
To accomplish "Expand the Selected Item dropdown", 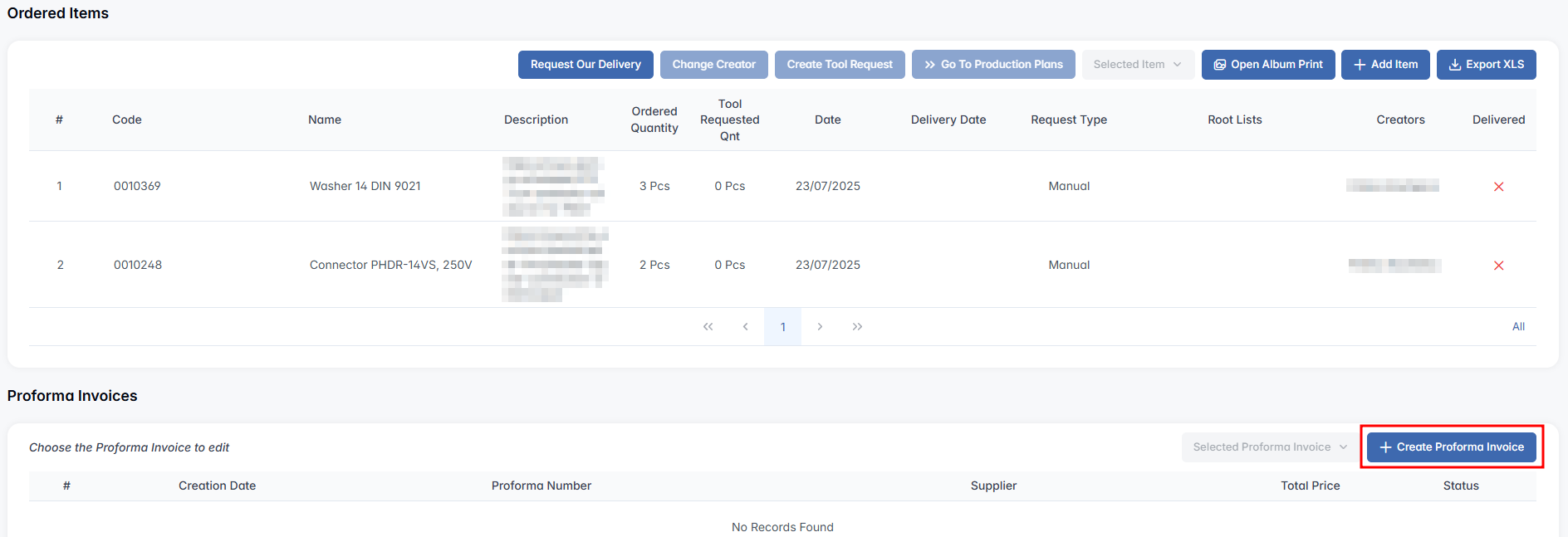I will [1137, 65].
